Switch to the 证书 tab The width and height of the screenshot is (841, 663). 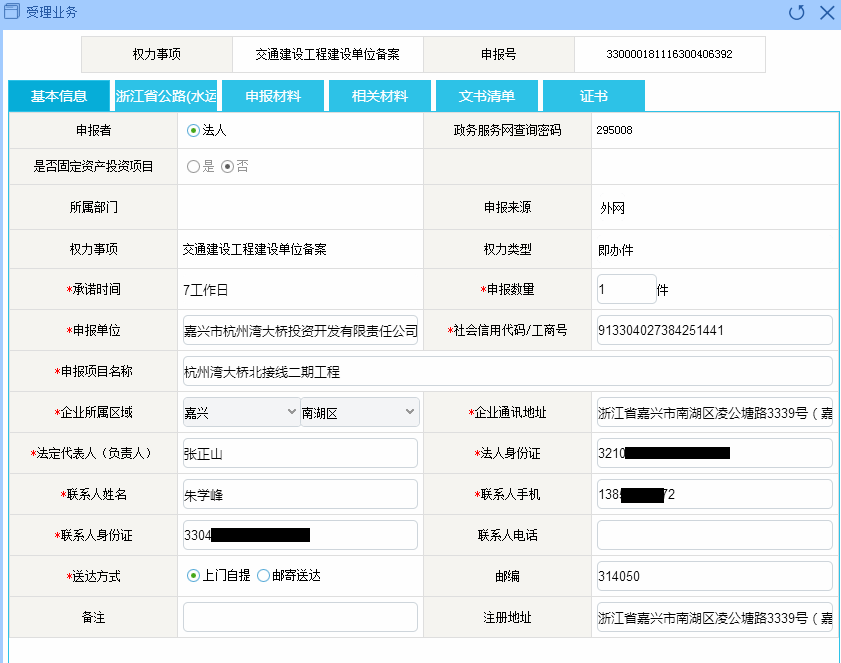point(594,96)
